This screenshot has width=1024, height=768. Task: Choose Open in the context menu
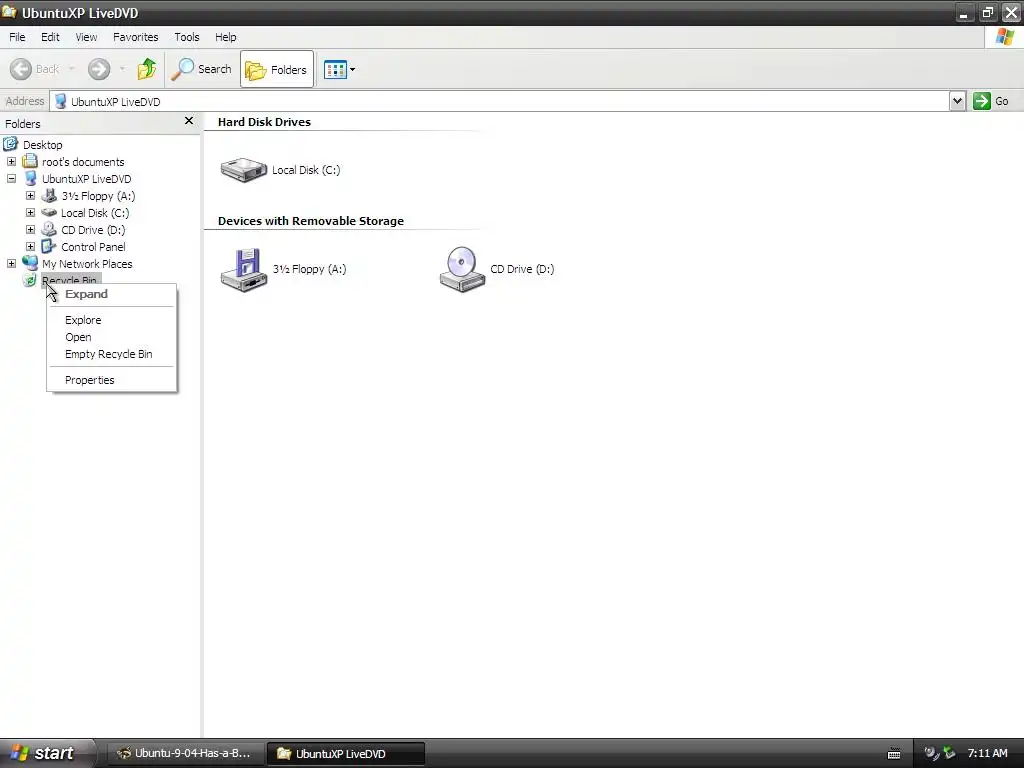pyautogui.click(x=112, y=337)
